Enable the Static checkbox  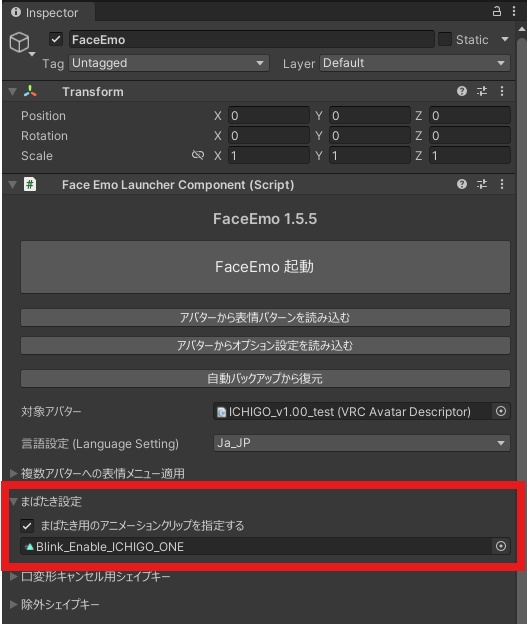point(445,39)
